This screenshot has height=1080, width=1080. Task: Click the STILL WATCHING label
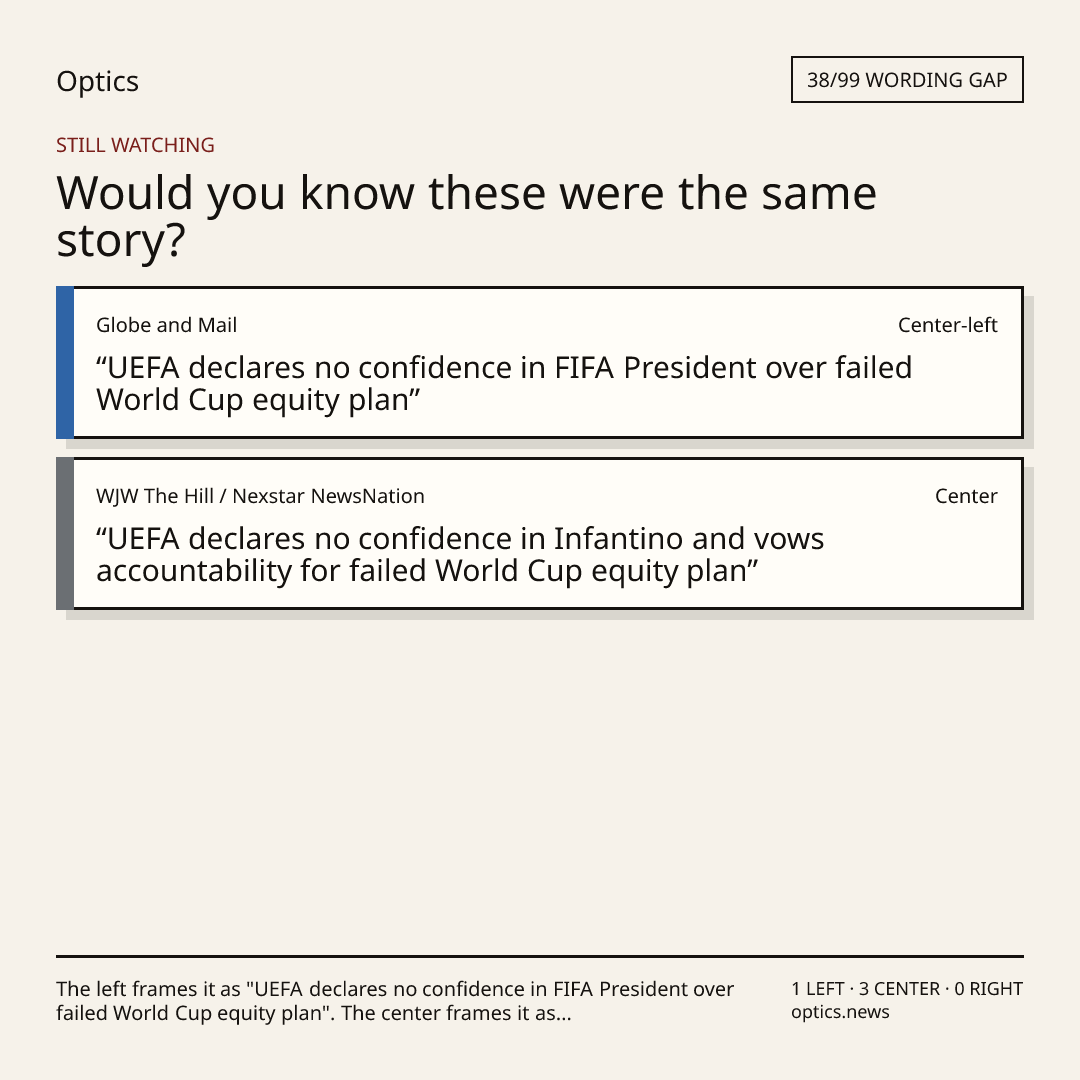click(135, 145)
